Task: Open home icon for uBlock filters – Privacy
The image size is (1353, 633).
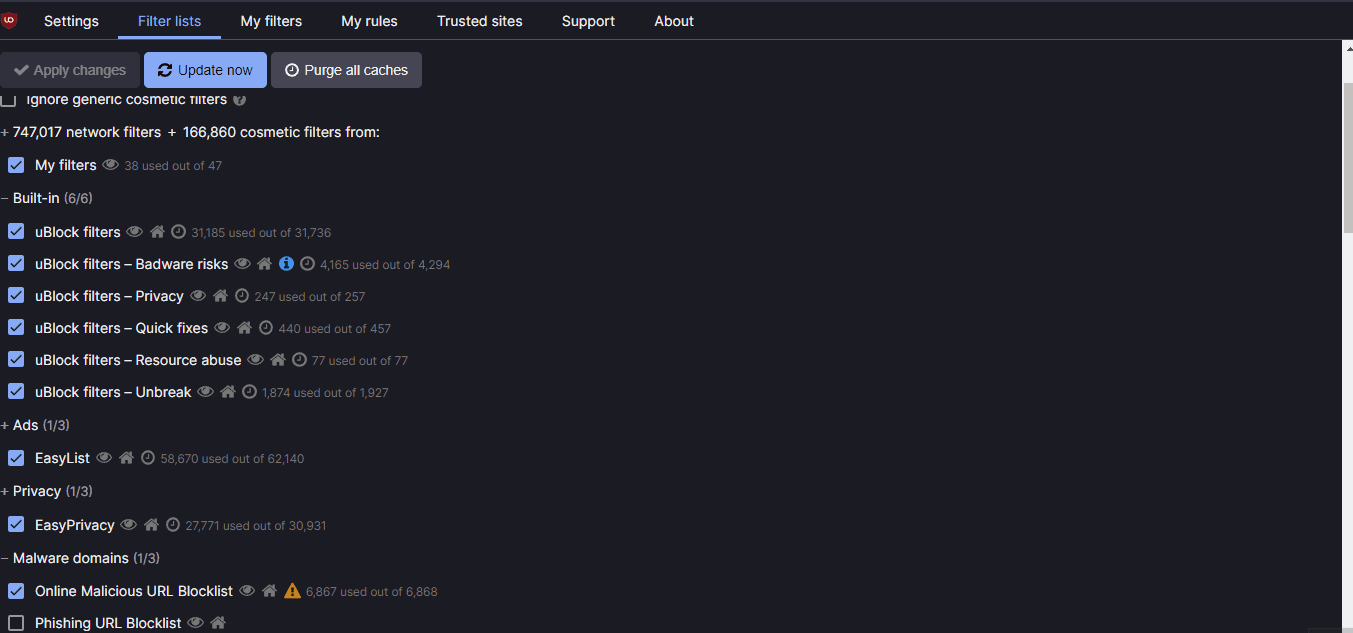Action: click(x=220, y=295)
